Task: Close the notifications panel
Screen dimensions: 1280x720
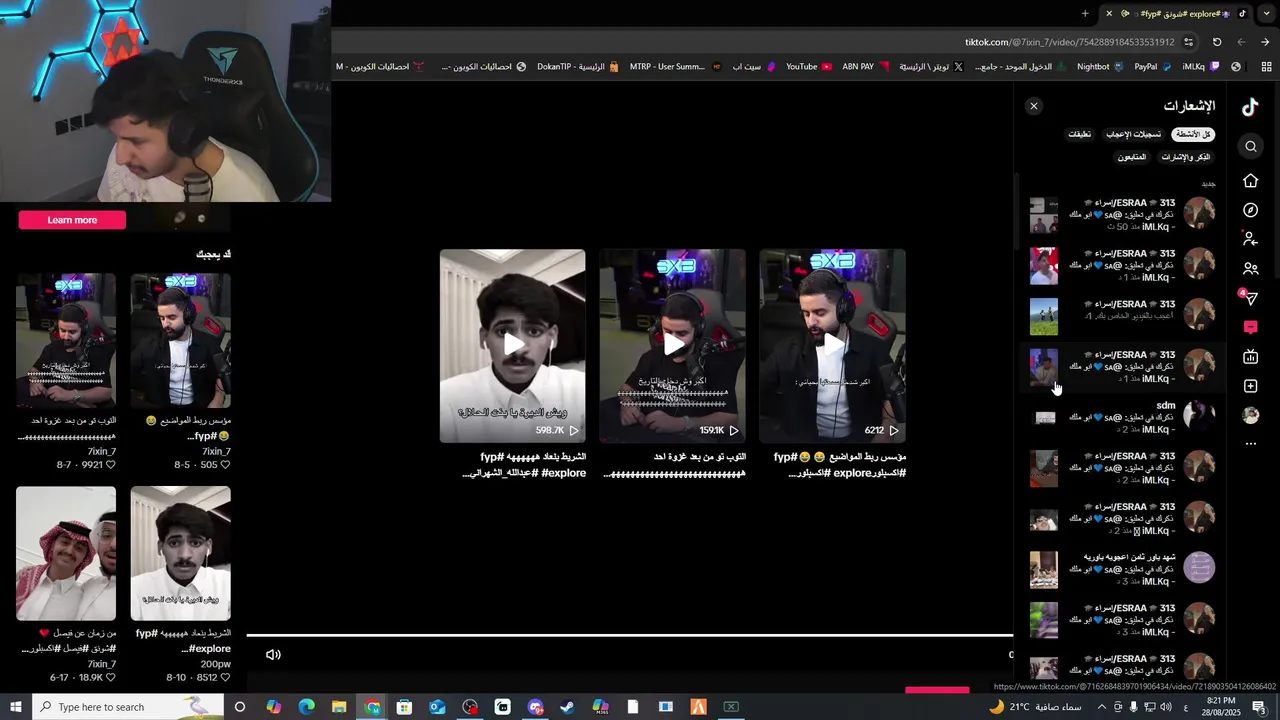Action: tap(1034, 106)
